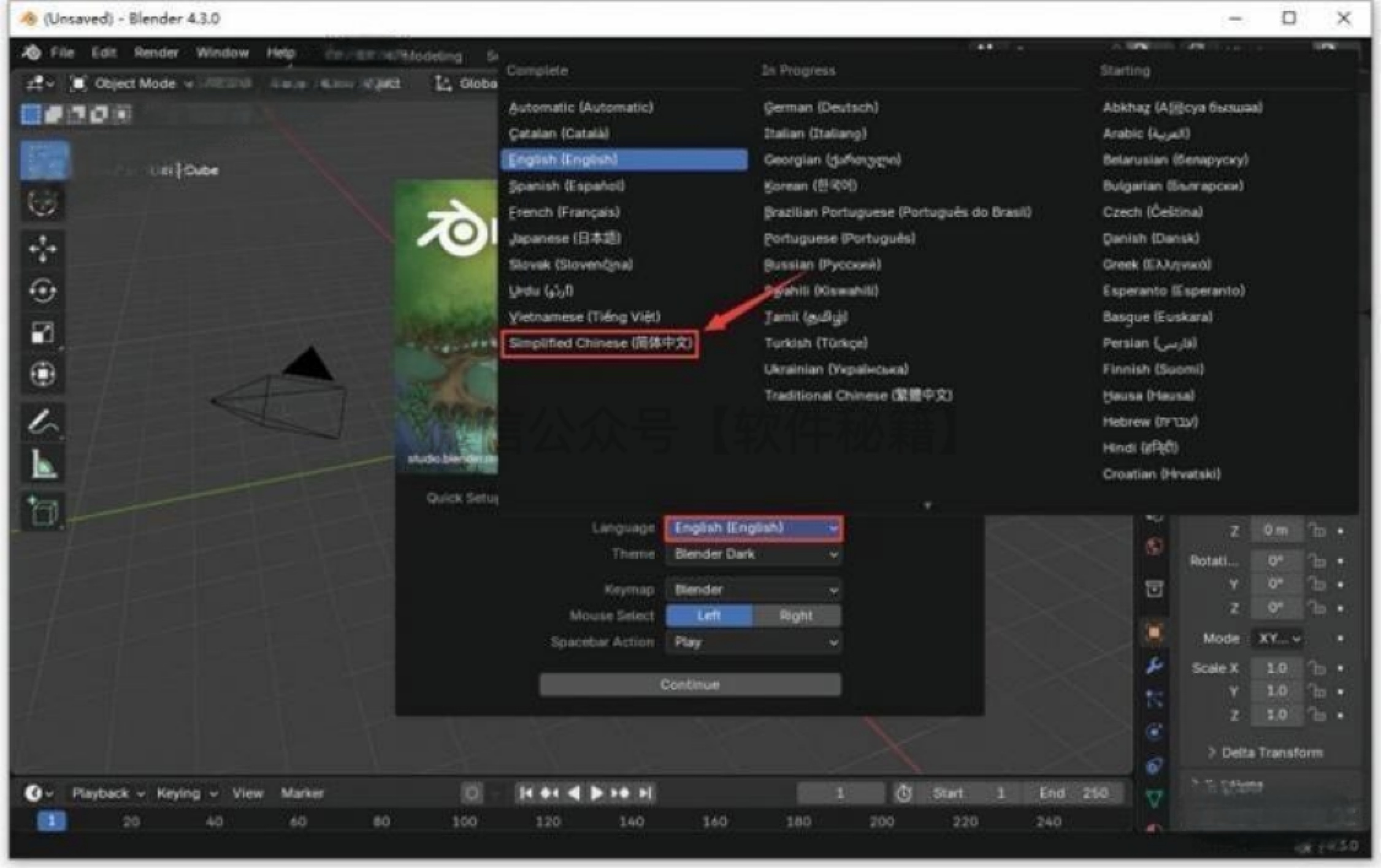Switch Mouse Select to Right
The height and width of the screenshot is (868, 1381).
pyautogui.click(x=796, y=615)
